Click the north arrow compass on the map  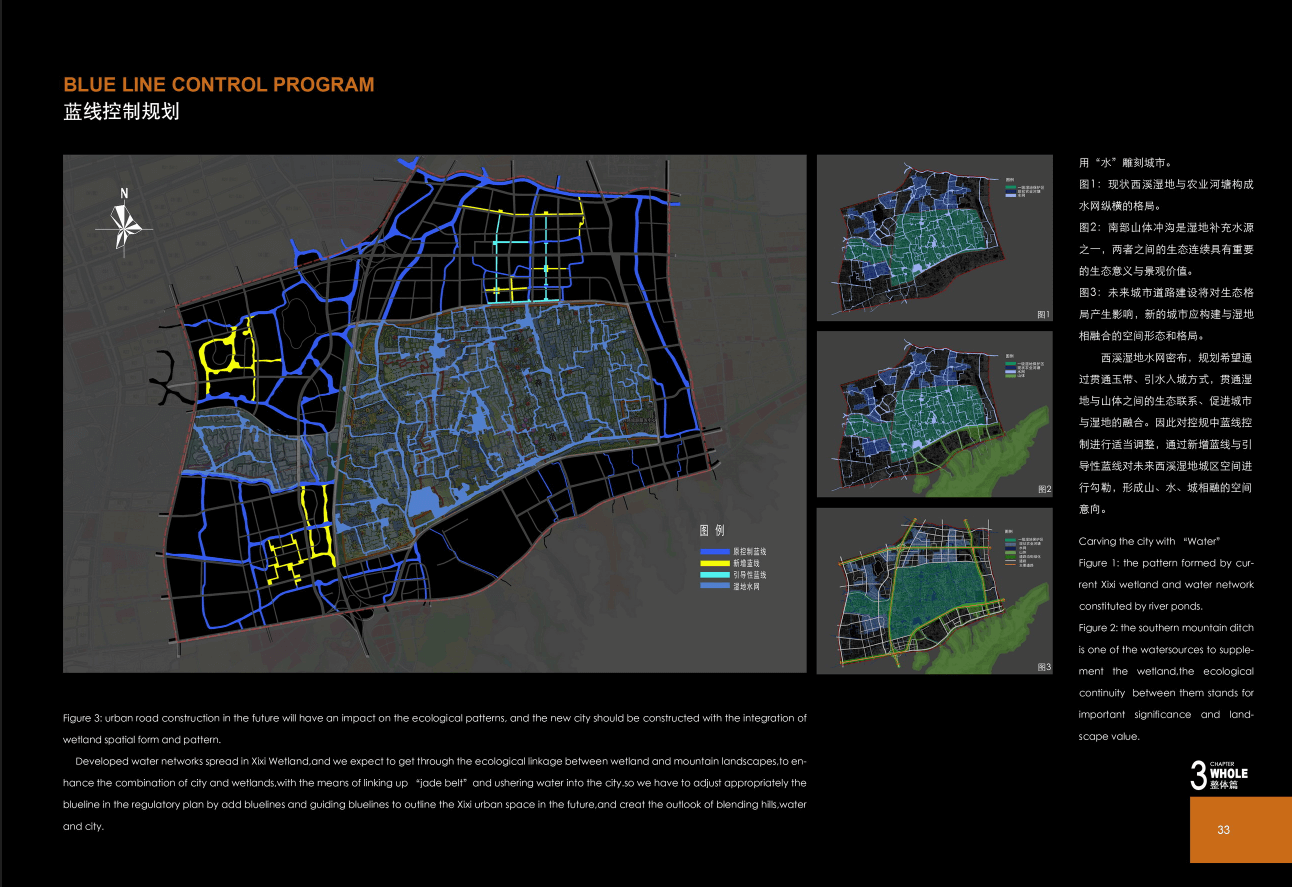pyautogui.click(x=123, y=221)
